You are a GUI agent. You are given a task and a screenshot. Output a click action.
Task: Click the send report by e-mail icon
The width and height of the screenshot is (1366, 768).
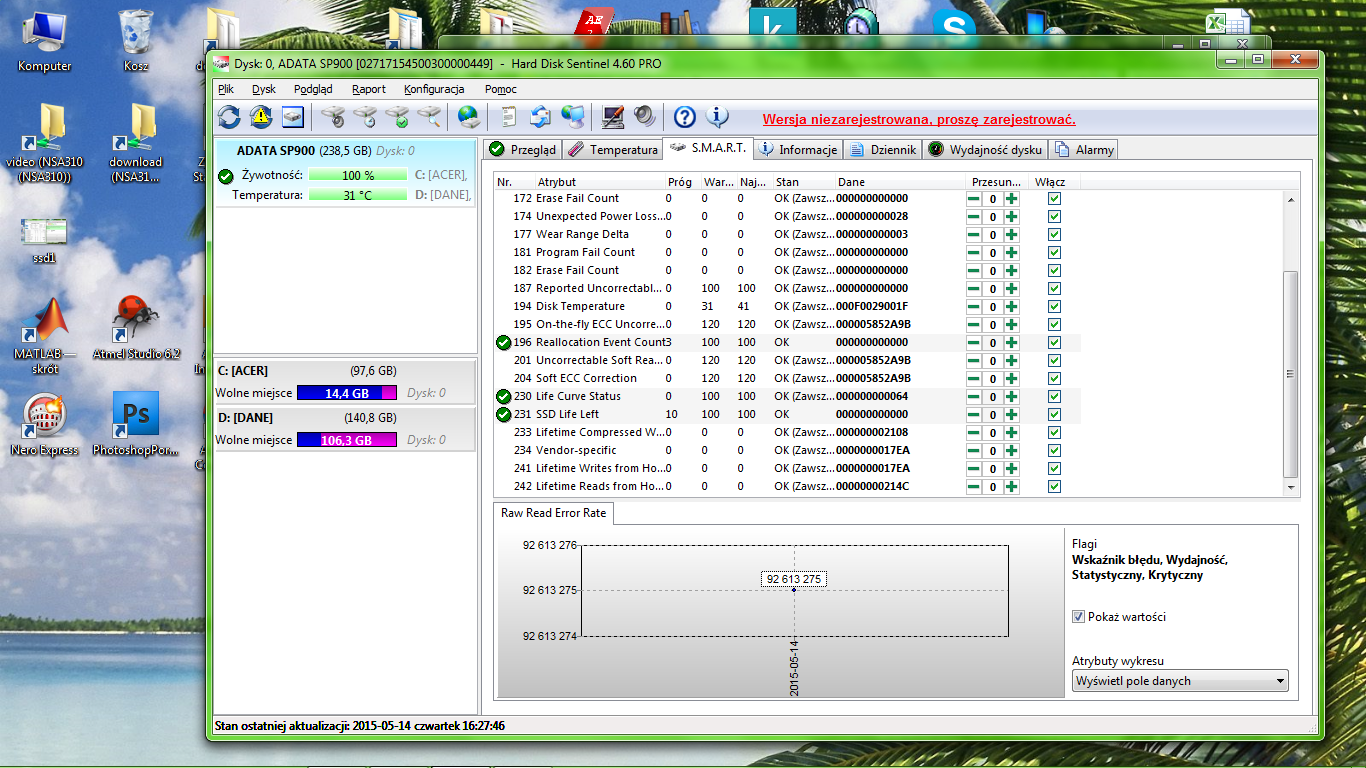[540, 117]
